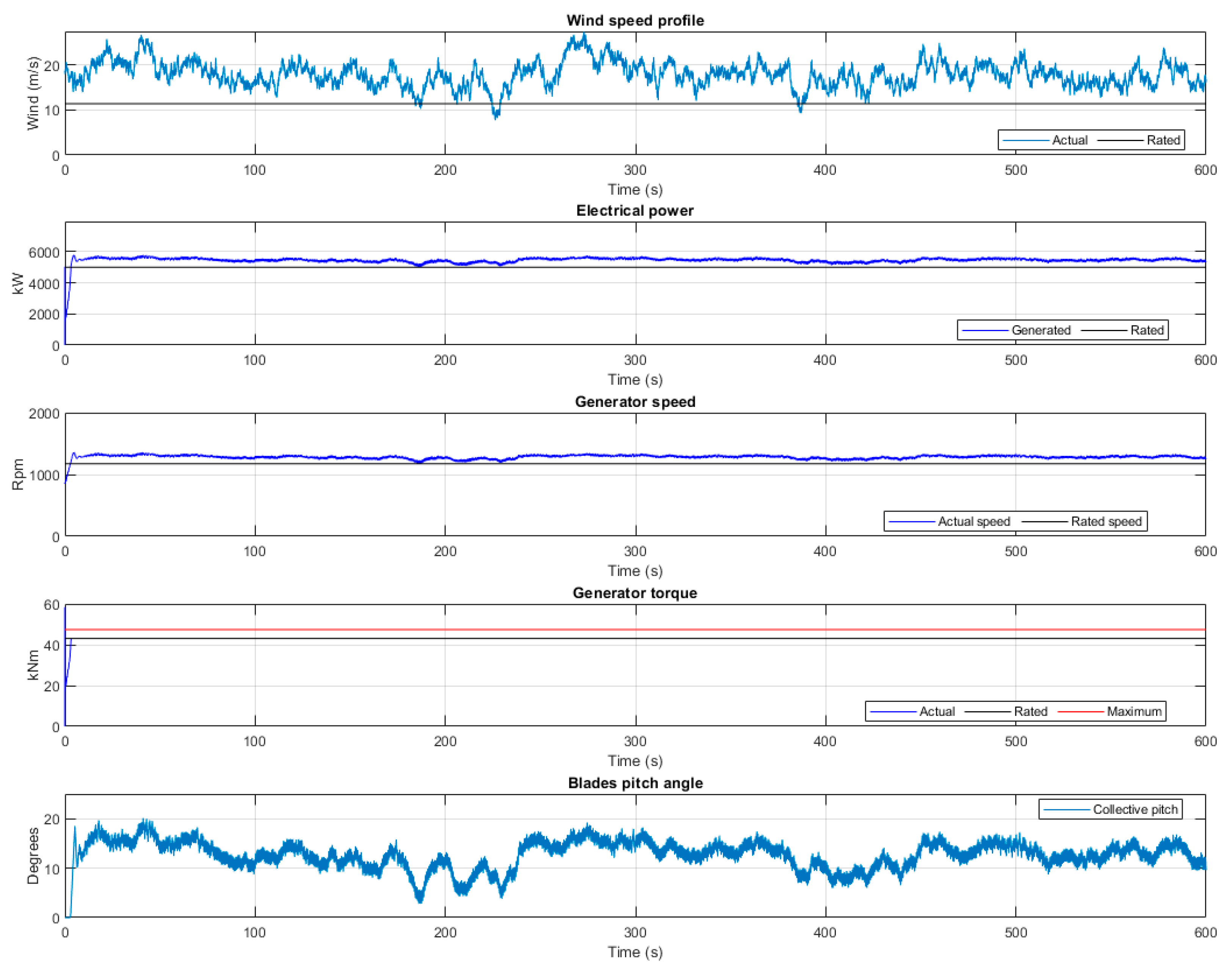
Task: Click the Generator torque plot title
Action: pyautogui.click(x=635, y=593)
